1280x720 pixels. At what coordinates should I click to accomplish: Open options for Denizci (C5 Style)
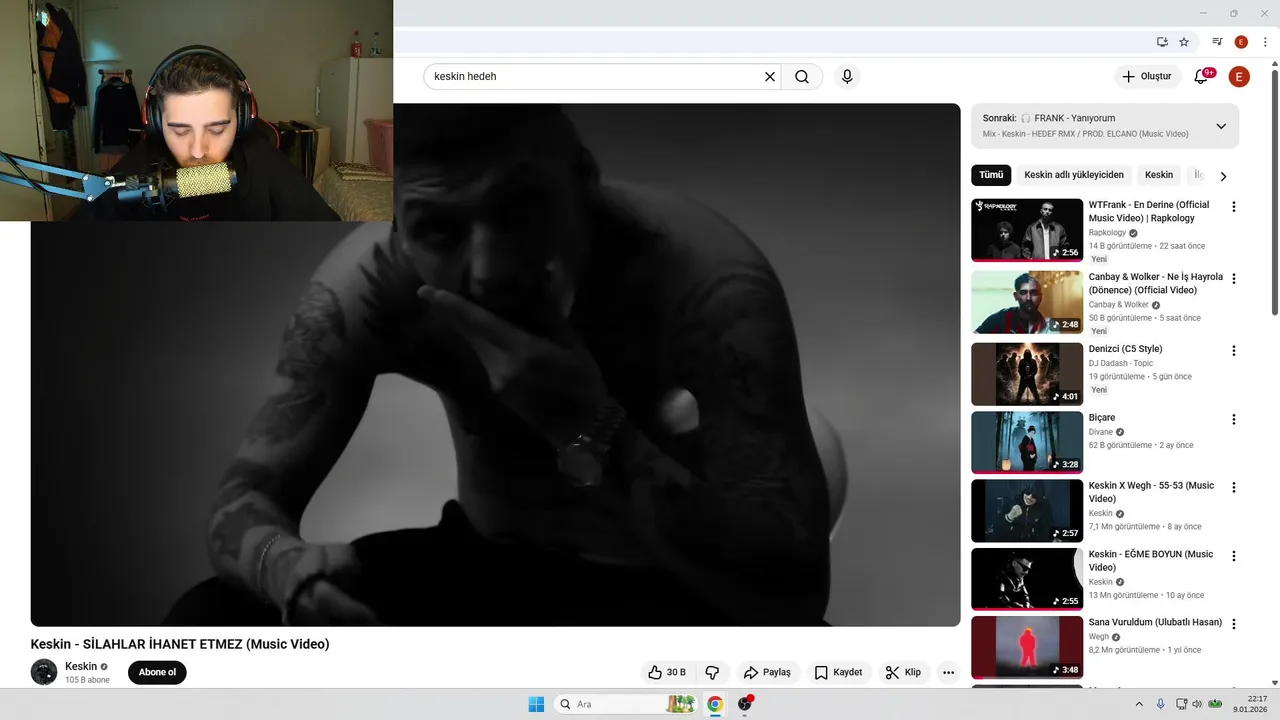(1233, 351)
